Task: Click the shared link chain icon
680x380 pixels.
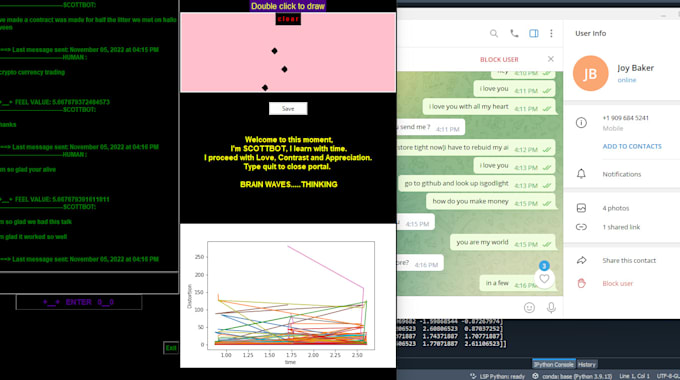Action: click(581, 227)
